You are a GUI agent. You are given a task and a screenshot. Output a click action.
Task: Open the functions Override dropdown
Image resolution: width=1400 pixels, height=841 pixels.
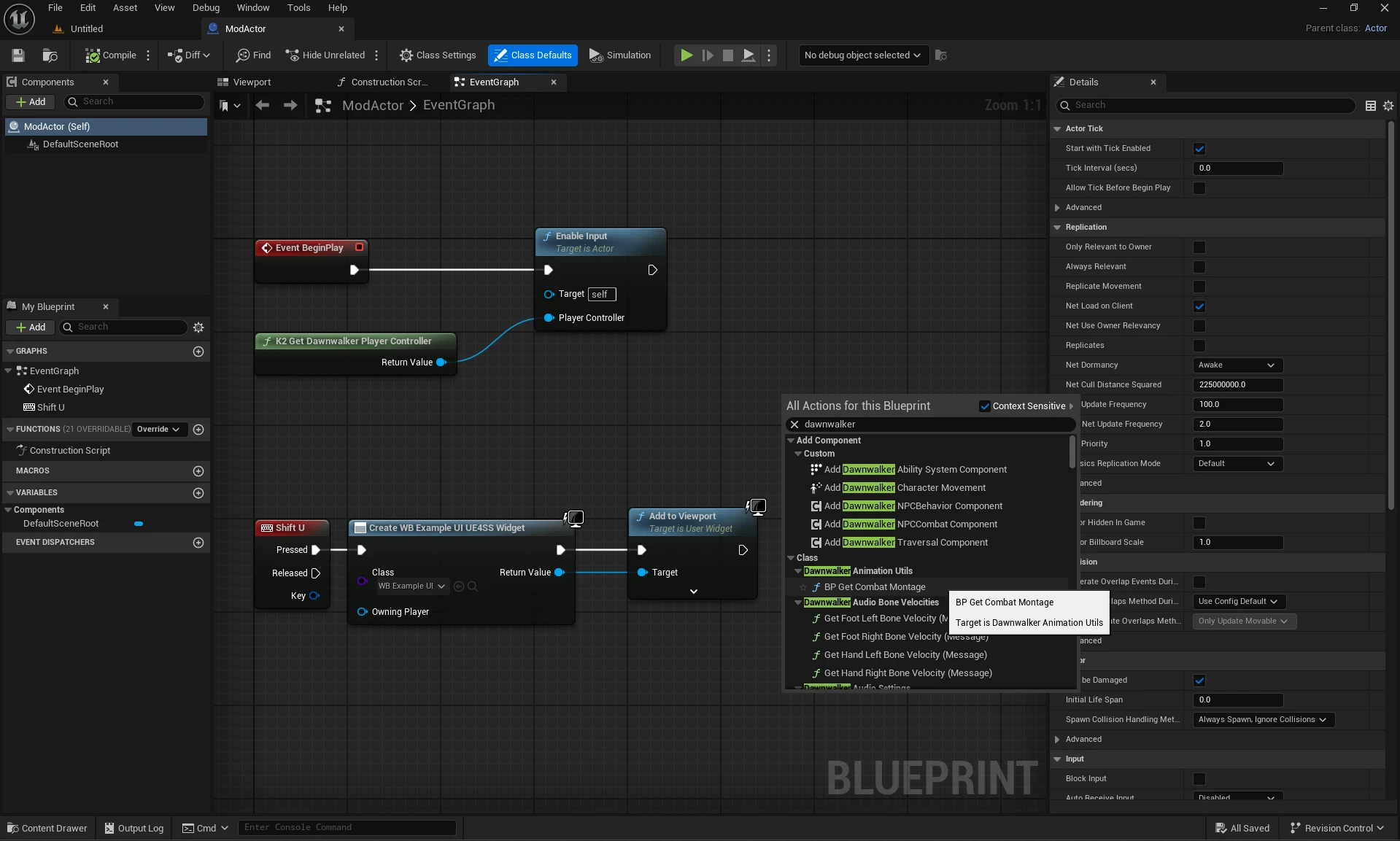pos(160,430)
